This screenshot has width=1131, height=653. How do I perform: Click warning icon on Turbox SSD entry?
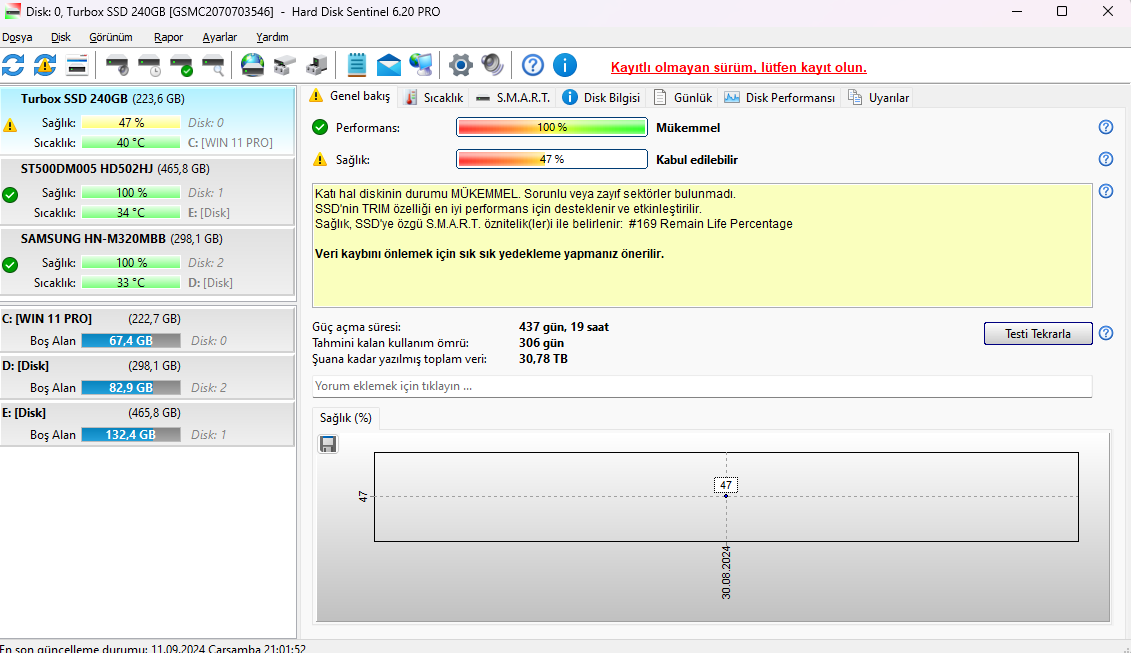point(10,125)
